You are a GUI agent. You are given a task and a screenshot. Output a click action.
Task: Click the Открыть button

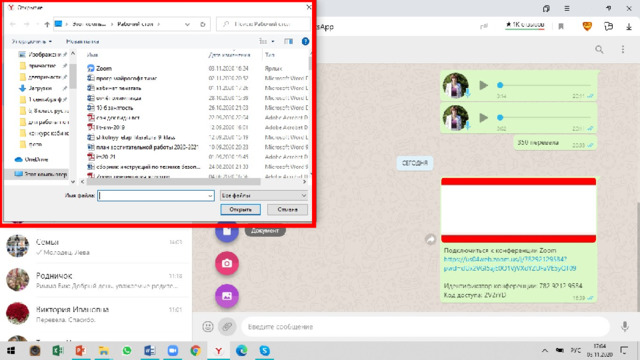[240, 209]
